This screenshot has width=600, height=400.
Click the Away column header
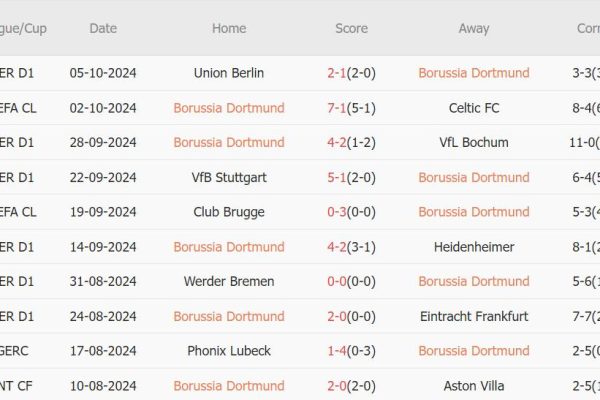474,28
